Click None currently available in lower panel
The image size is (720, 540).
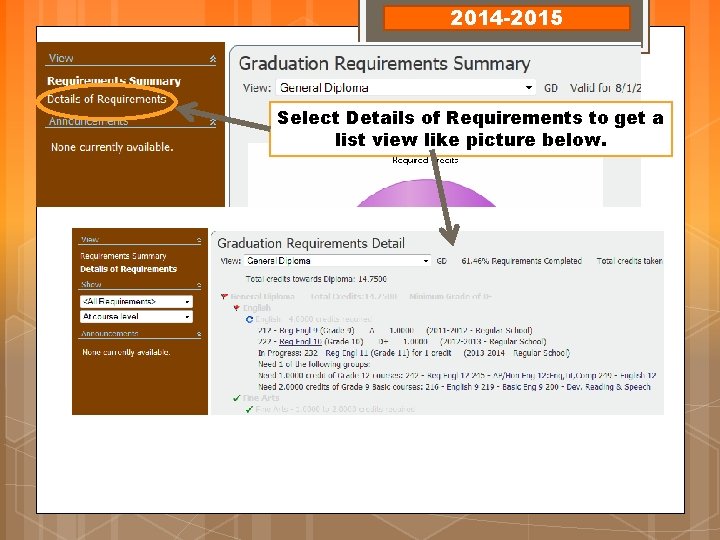tap(126, 352)
